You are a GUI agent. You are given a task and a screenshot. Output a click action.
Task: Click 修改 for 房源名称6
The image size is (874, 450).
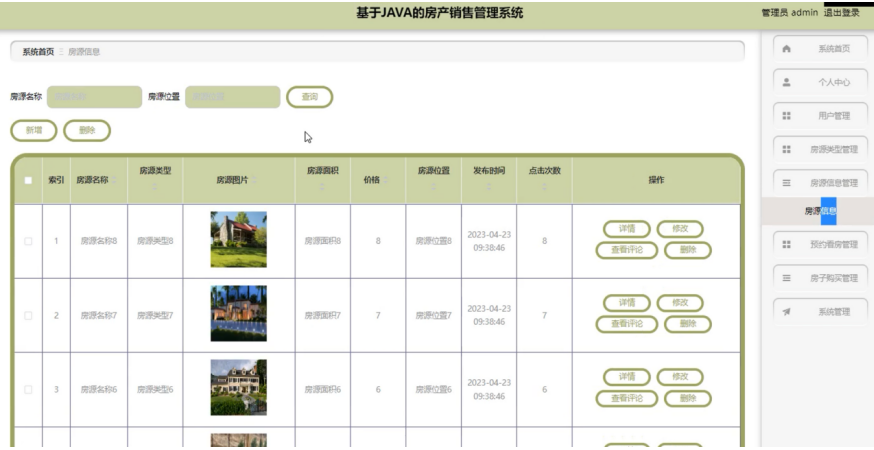point(680,377)
